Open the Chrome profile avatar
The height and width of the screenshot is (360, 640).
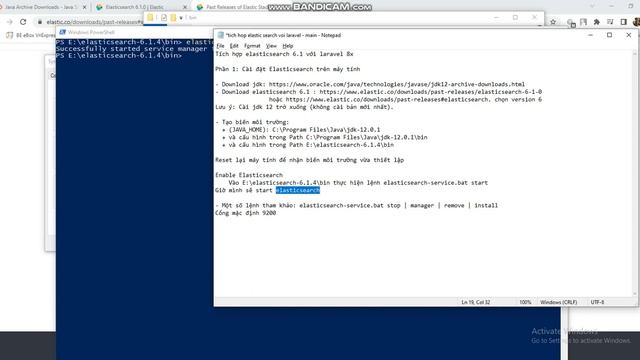[x=636, y=22]
